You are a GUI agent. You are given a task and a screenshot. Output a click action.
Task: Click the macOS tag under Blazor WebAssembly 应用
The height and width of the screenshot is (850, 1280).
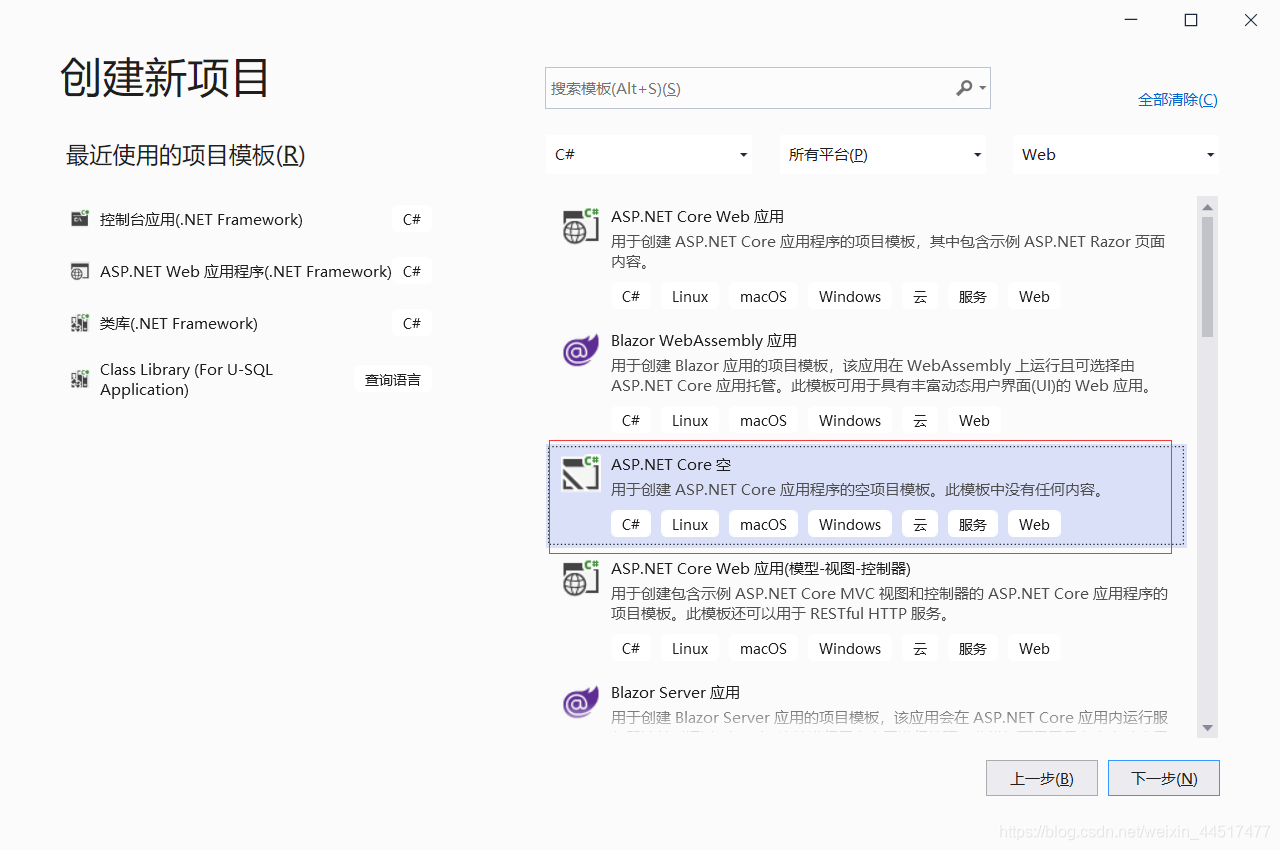763,420
